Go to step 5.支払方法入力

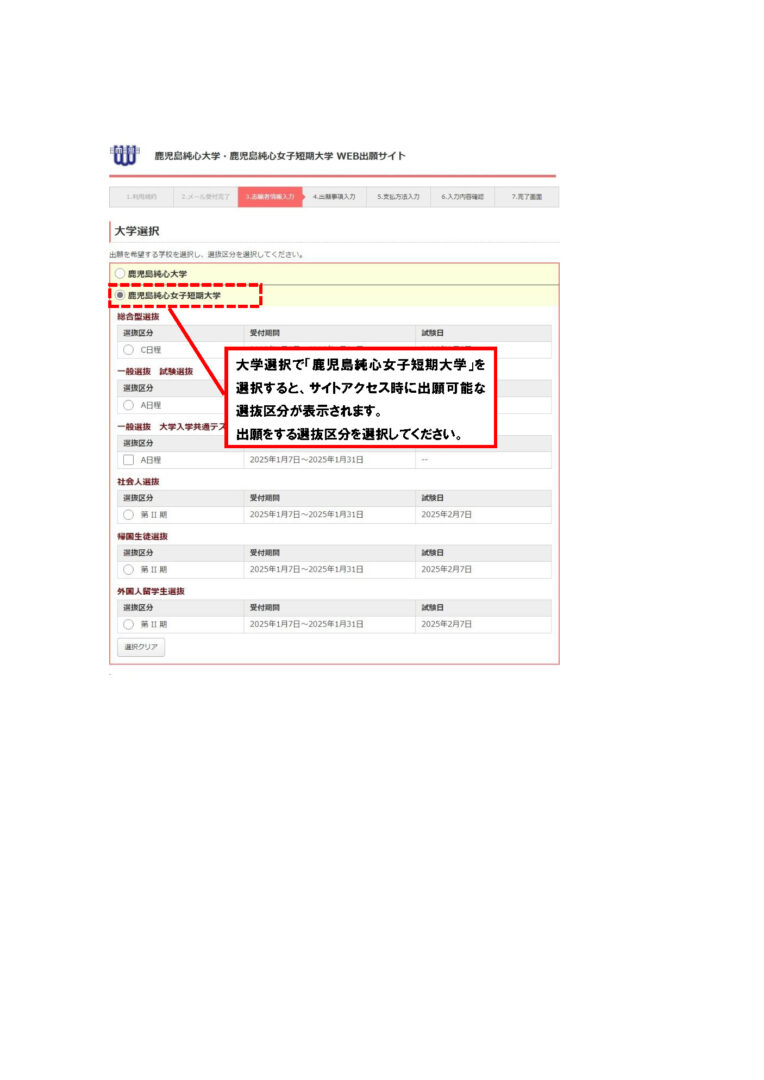click(x=398, y=197)
